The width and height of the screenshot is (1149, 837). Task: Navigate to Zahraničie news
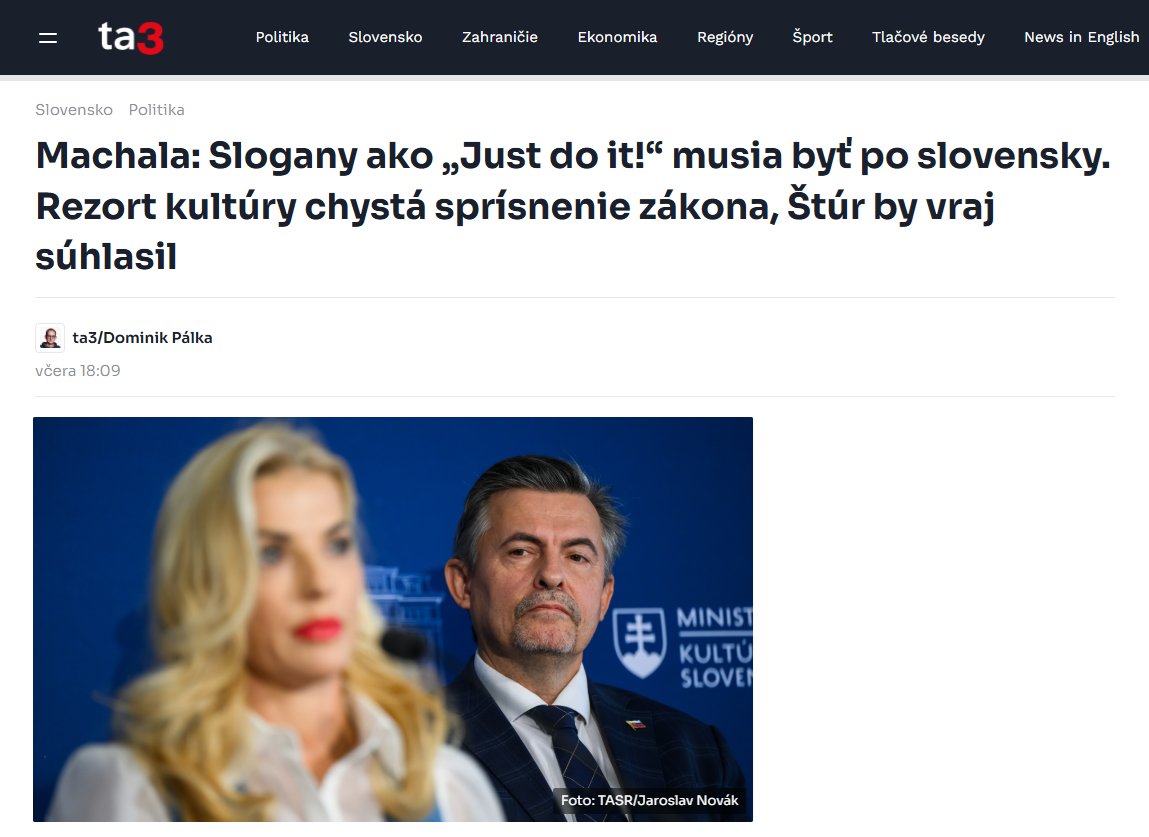(x=499, y=37)
